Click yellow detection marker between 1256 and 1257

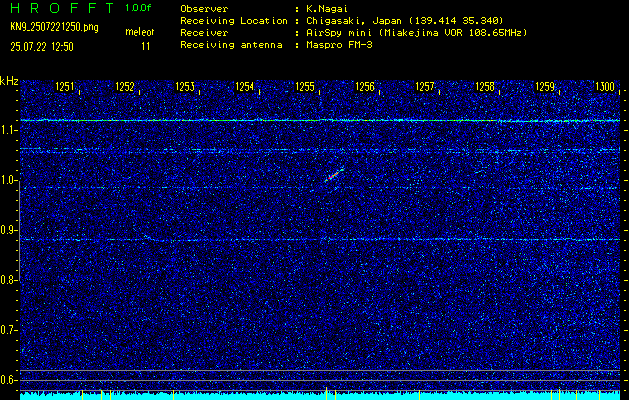(x=419, y=396)
